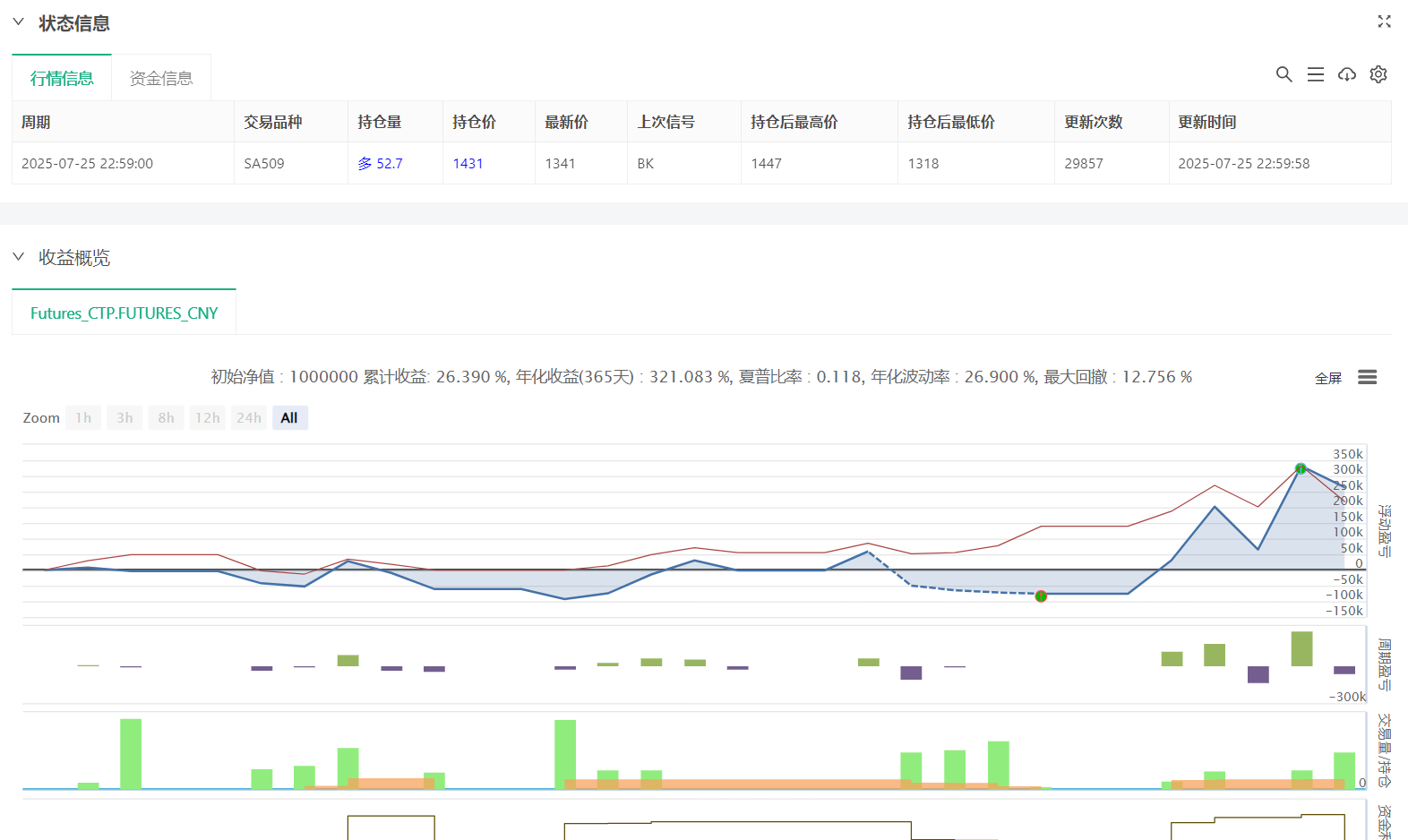1408x840 pixels.
Task: Click the BK signal cell
Action: click(x=684, y=163)
